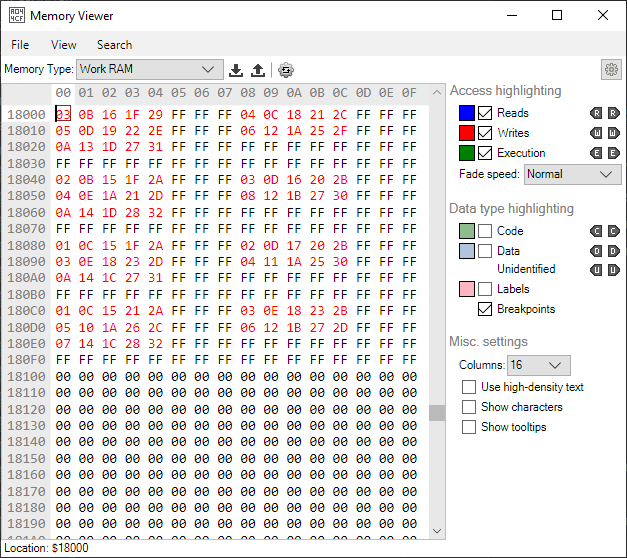Click the light blue Data color swatch

coord(467,251)
